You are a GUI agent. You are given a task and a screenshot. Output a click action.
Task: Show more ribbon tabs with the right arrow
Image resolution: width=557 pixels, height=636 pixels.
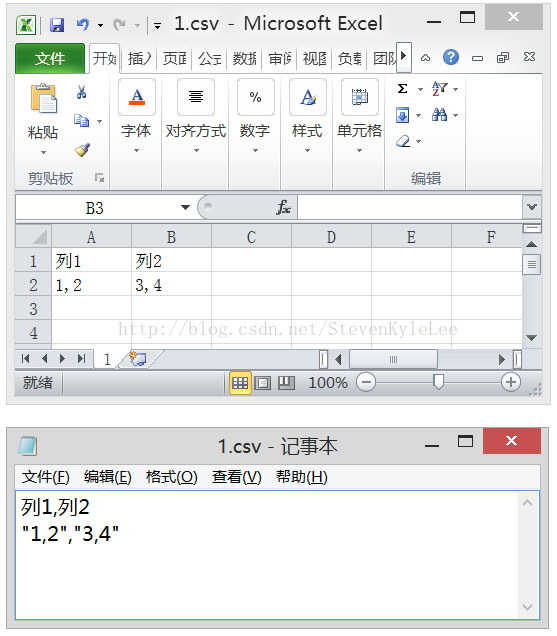coord(404,56)
